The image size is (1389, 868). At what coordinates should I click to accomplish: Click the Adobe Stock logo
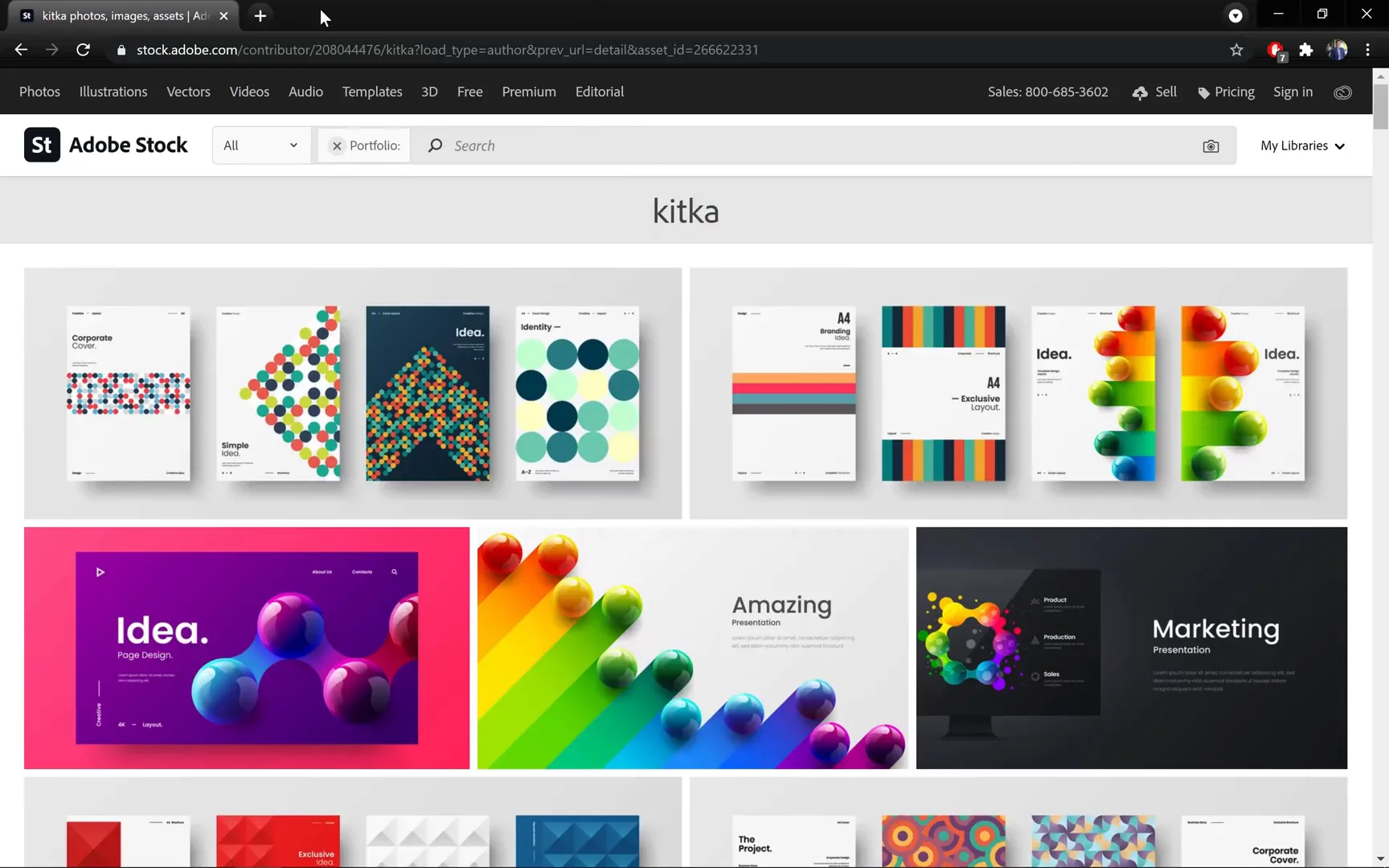pos(106,145)
